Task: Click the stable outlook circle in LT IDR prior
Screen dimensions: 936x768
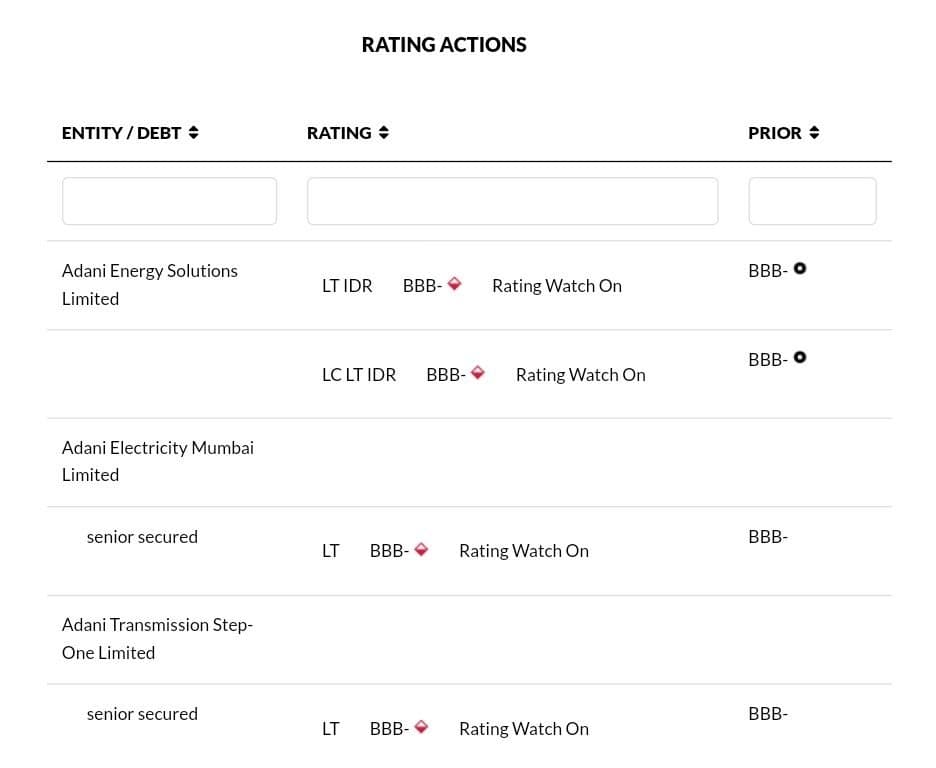Action: click(x=800, y=269)
